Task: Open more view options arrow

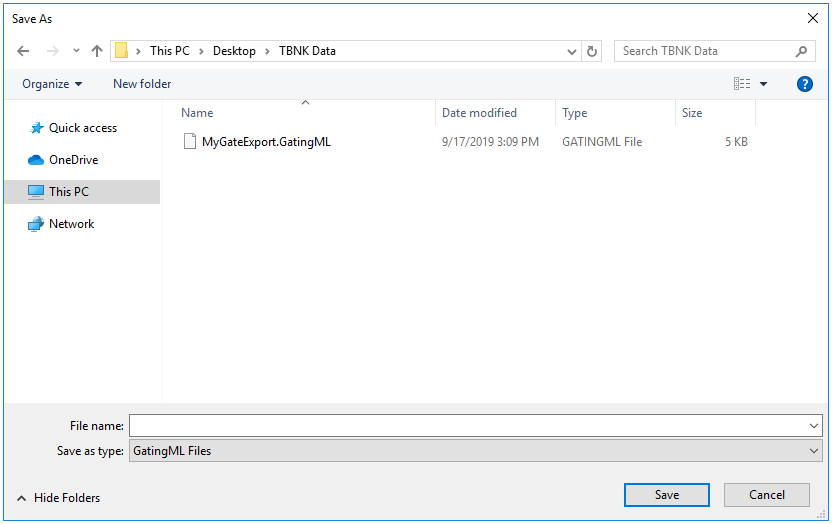Action: click(x=763, y=84)
